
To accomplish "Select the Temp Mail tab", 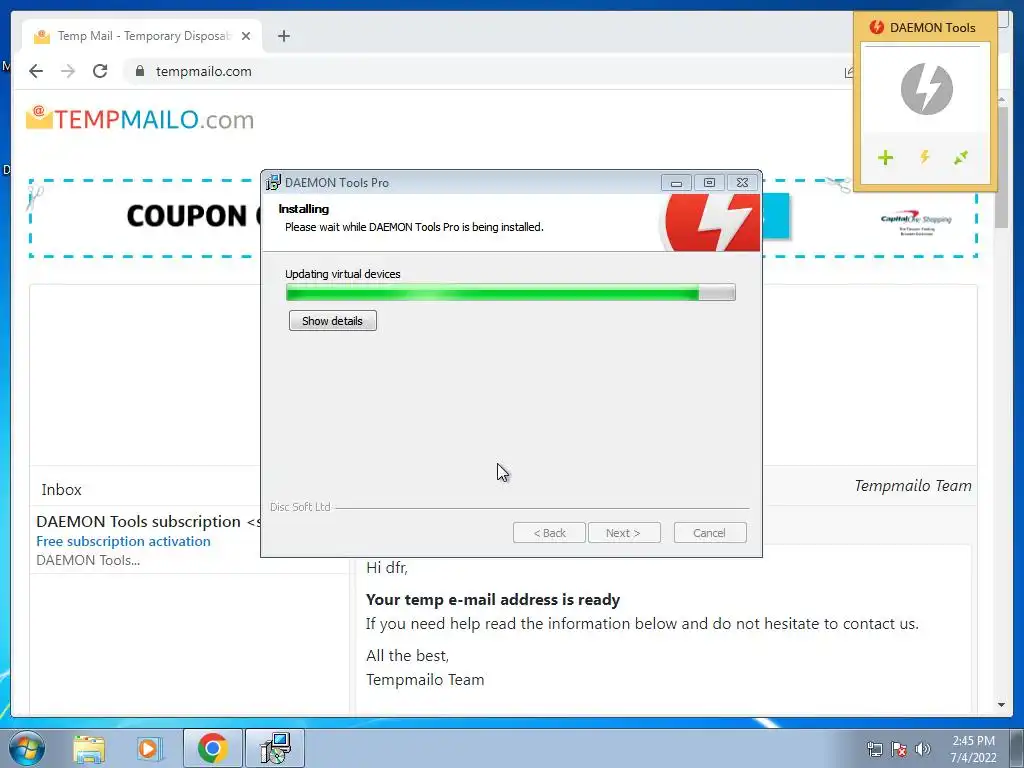I will point(142,36).
